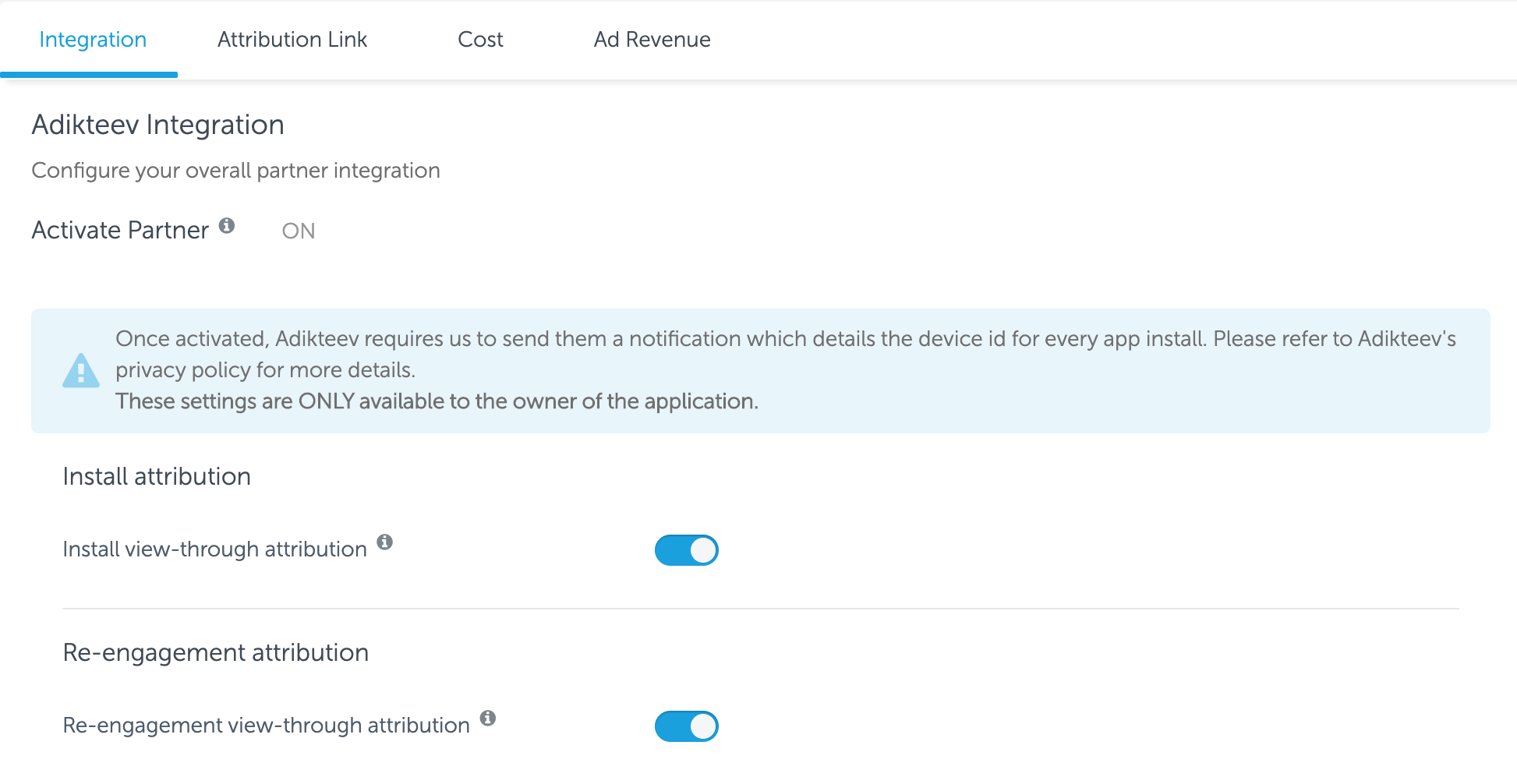Open the Cost tab

click(x=480, y=40)
